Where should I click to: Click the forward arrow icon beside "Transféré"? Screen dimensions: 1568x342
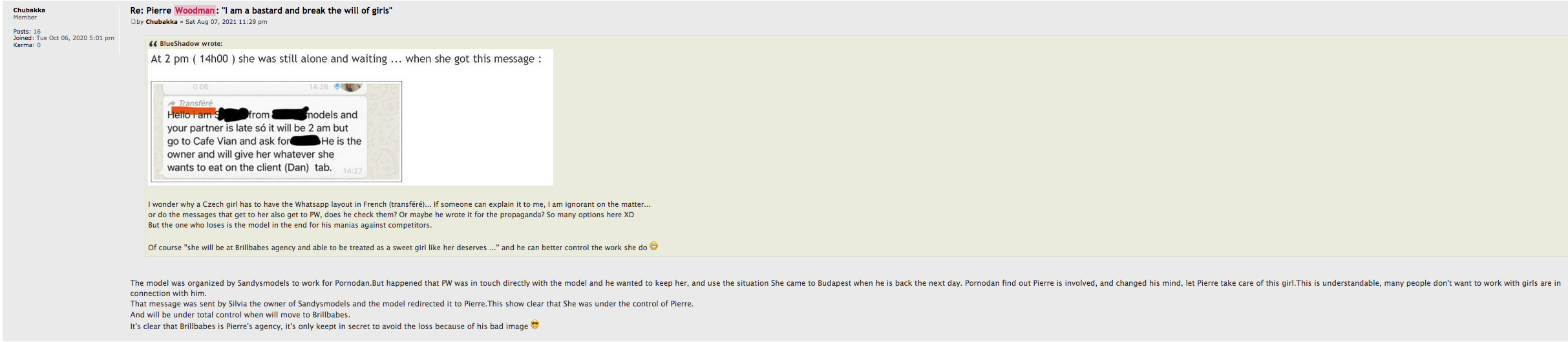pyautogui.click(x=172, y=103)
